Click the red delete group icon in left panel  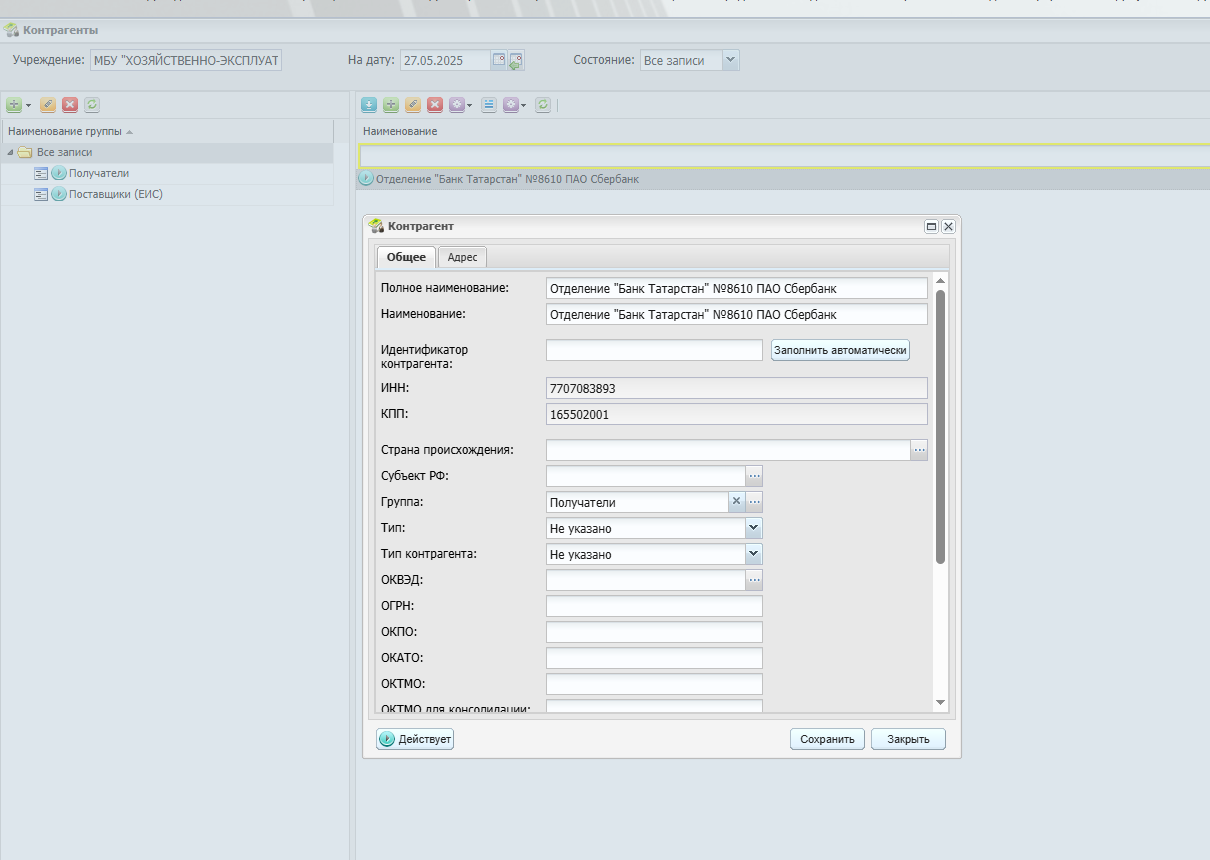pyautogui.click(x=70, y=104)
